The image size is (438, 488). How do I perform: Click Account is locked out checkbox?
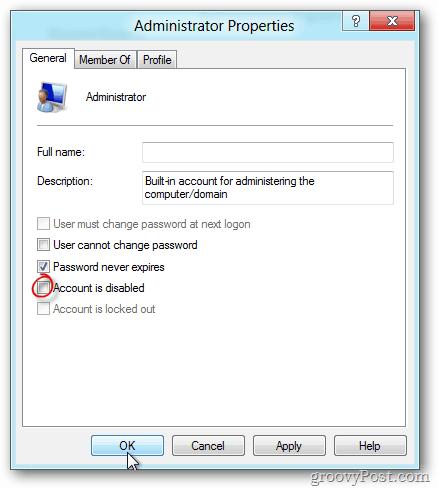(x=43, y=309)
